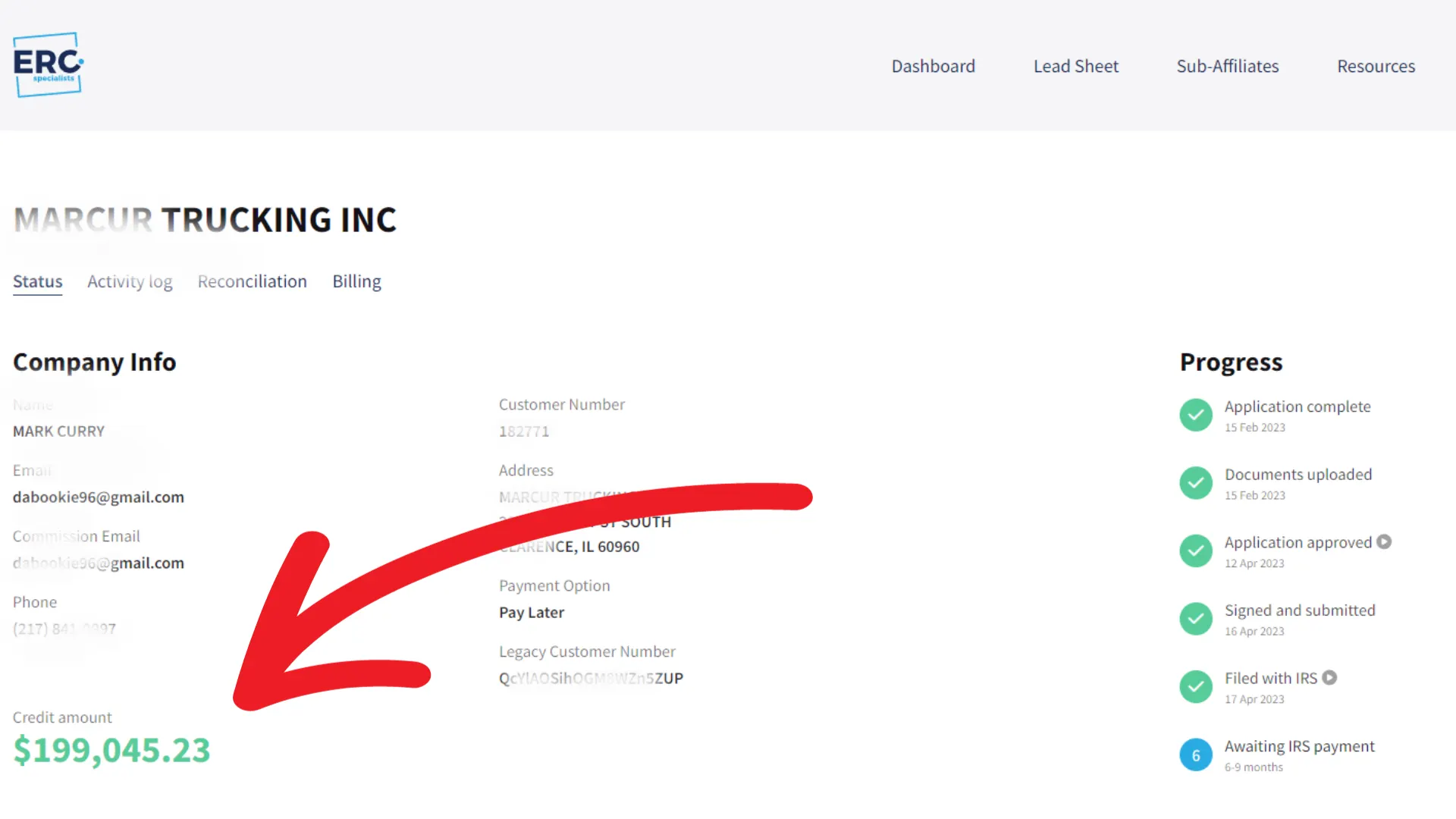
Task: Click the blue step 6 circle icon
Action: click(1196, 755)
